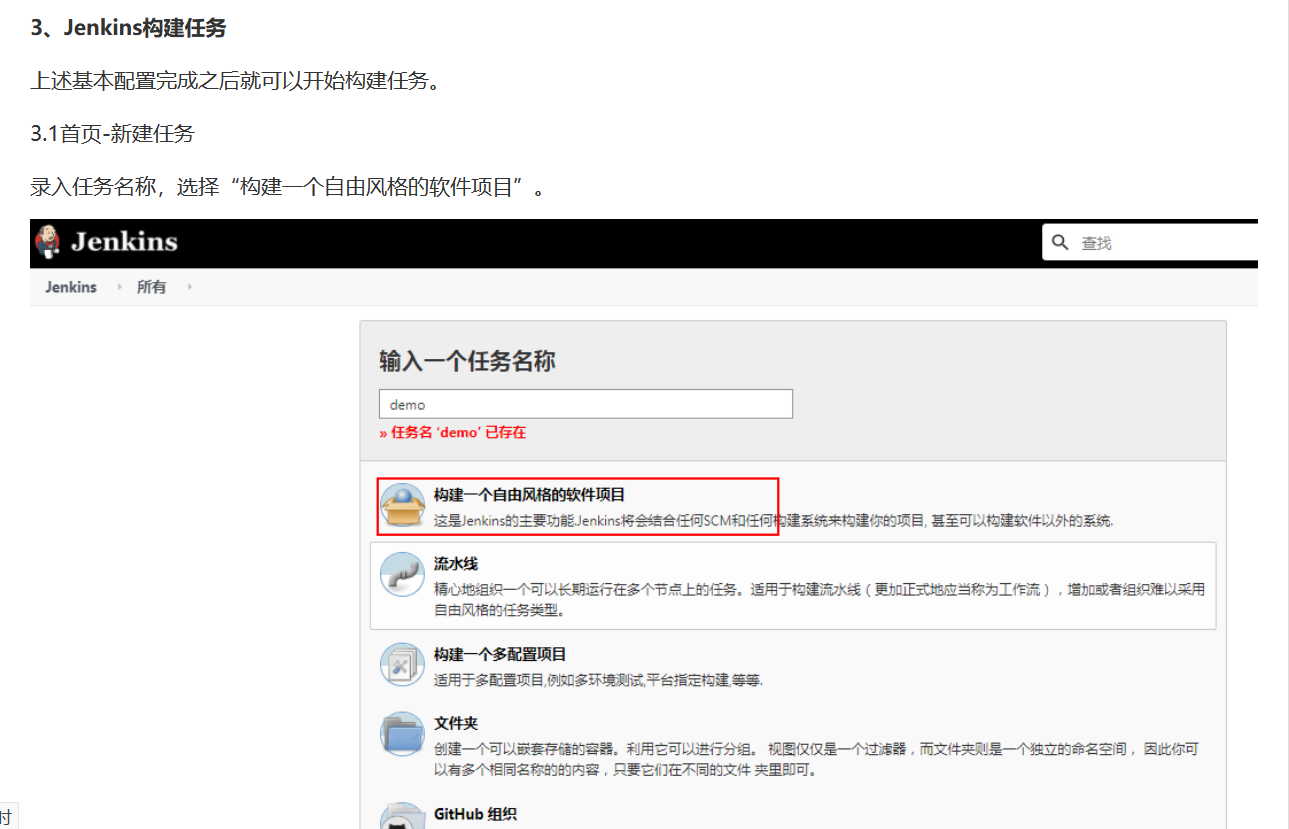1289x829 pixels.
Task: Click the freestyle description starting 这是Jenkins的主要功能
Action: tap(773, 521)
